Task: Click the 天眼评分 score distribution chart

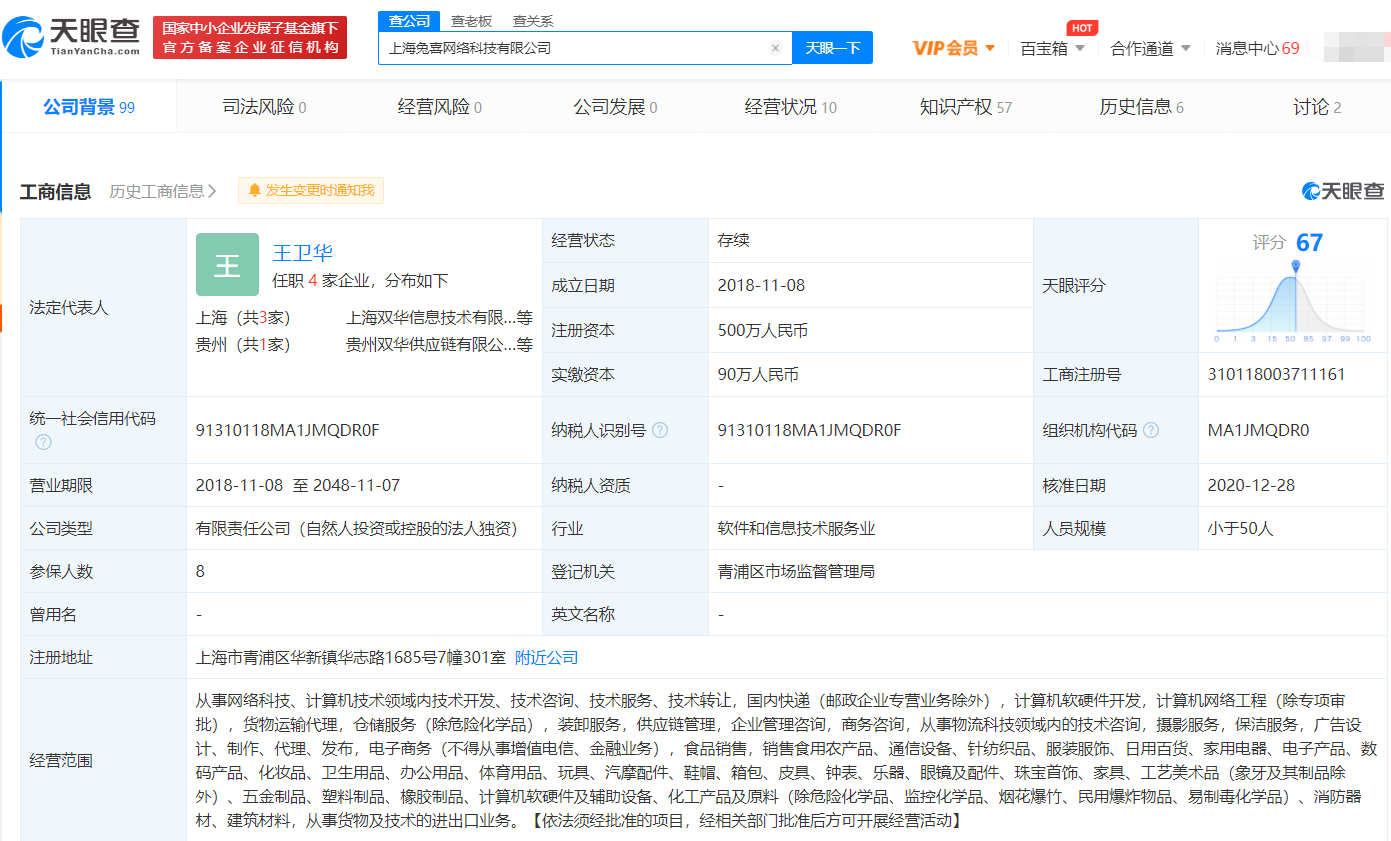Action: tap(1294, 302)
